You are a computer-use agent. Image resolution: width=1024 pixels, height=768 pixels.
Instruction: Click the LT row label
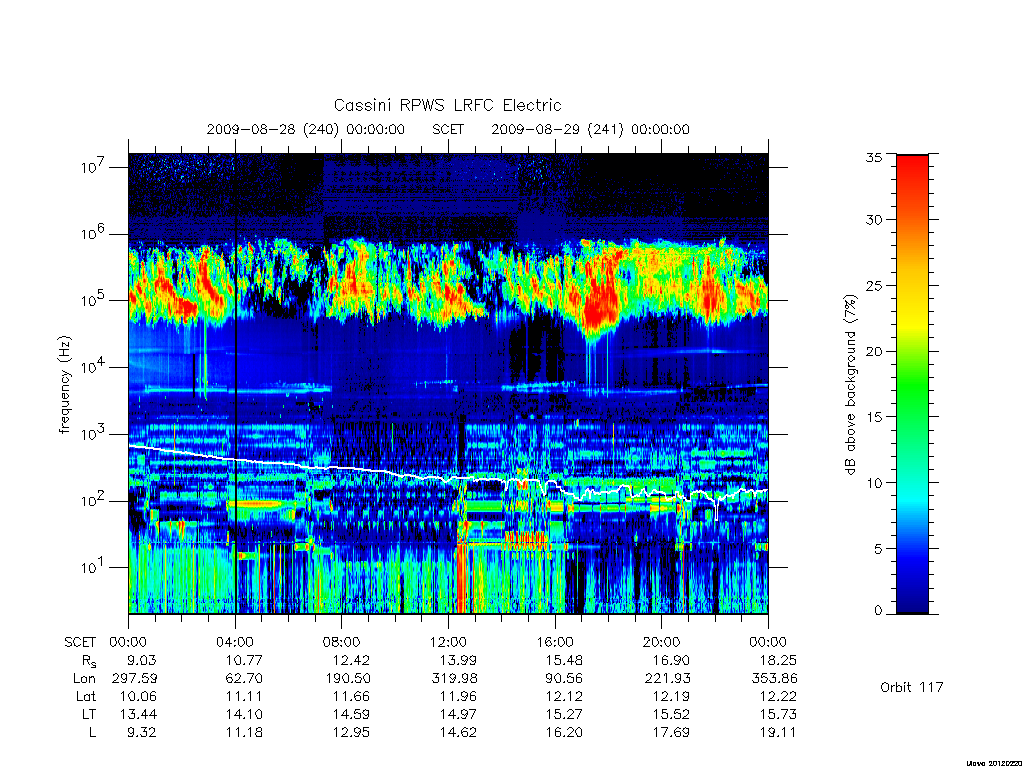(x=89, y=714)
